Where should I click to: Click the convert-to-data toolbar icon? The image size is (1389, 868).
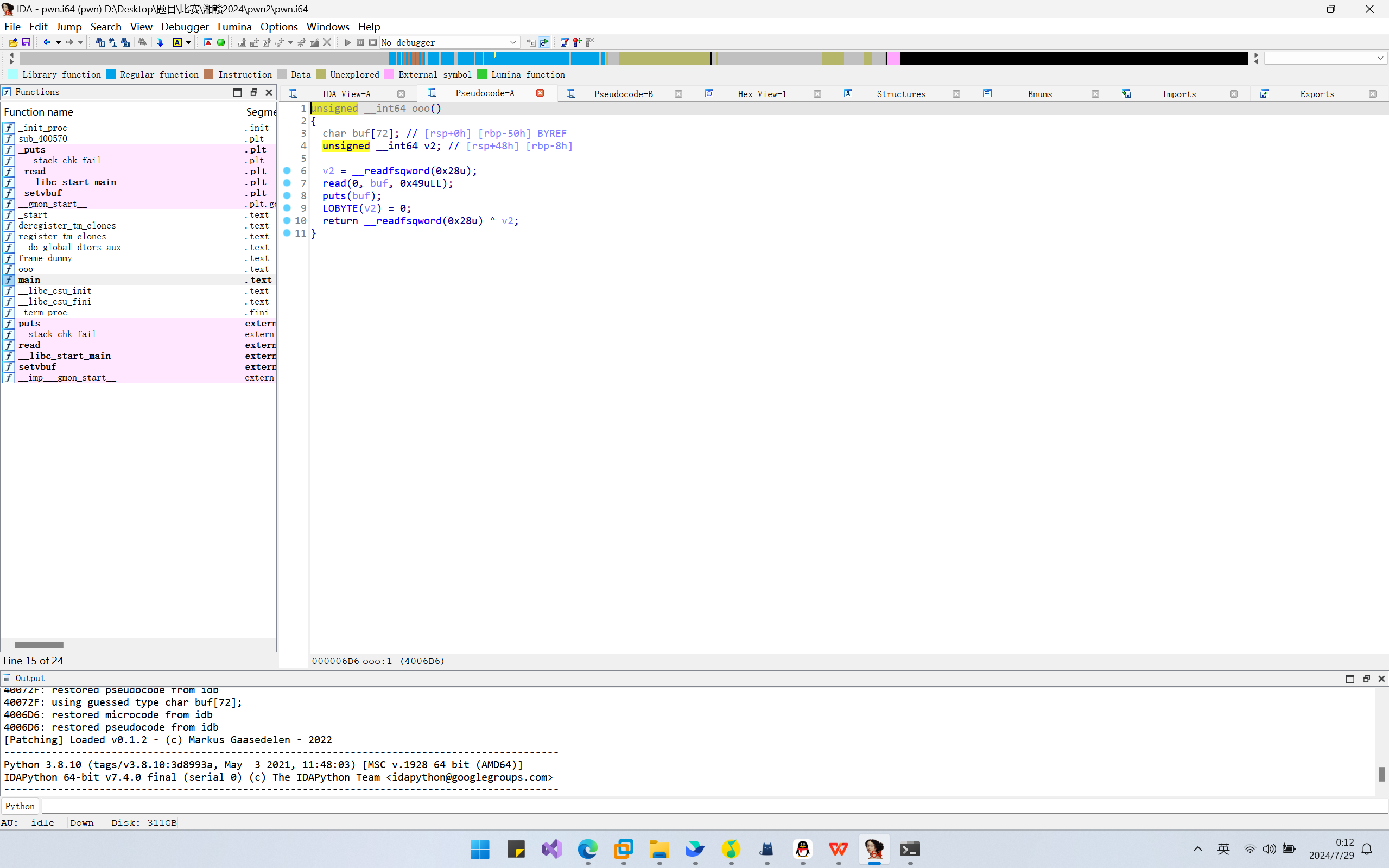[254, 42]
